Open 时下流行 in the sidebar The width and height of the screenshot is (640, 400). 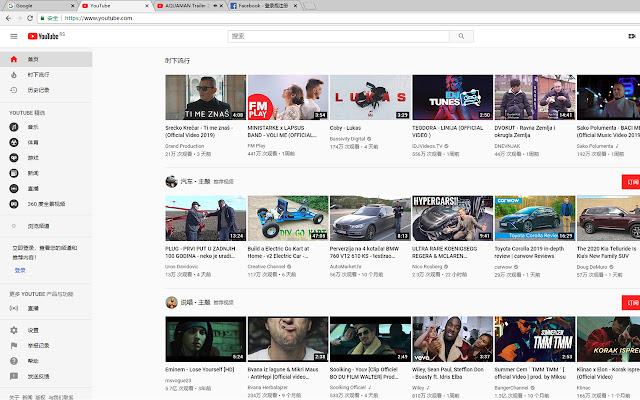click(x=37, y=74)
